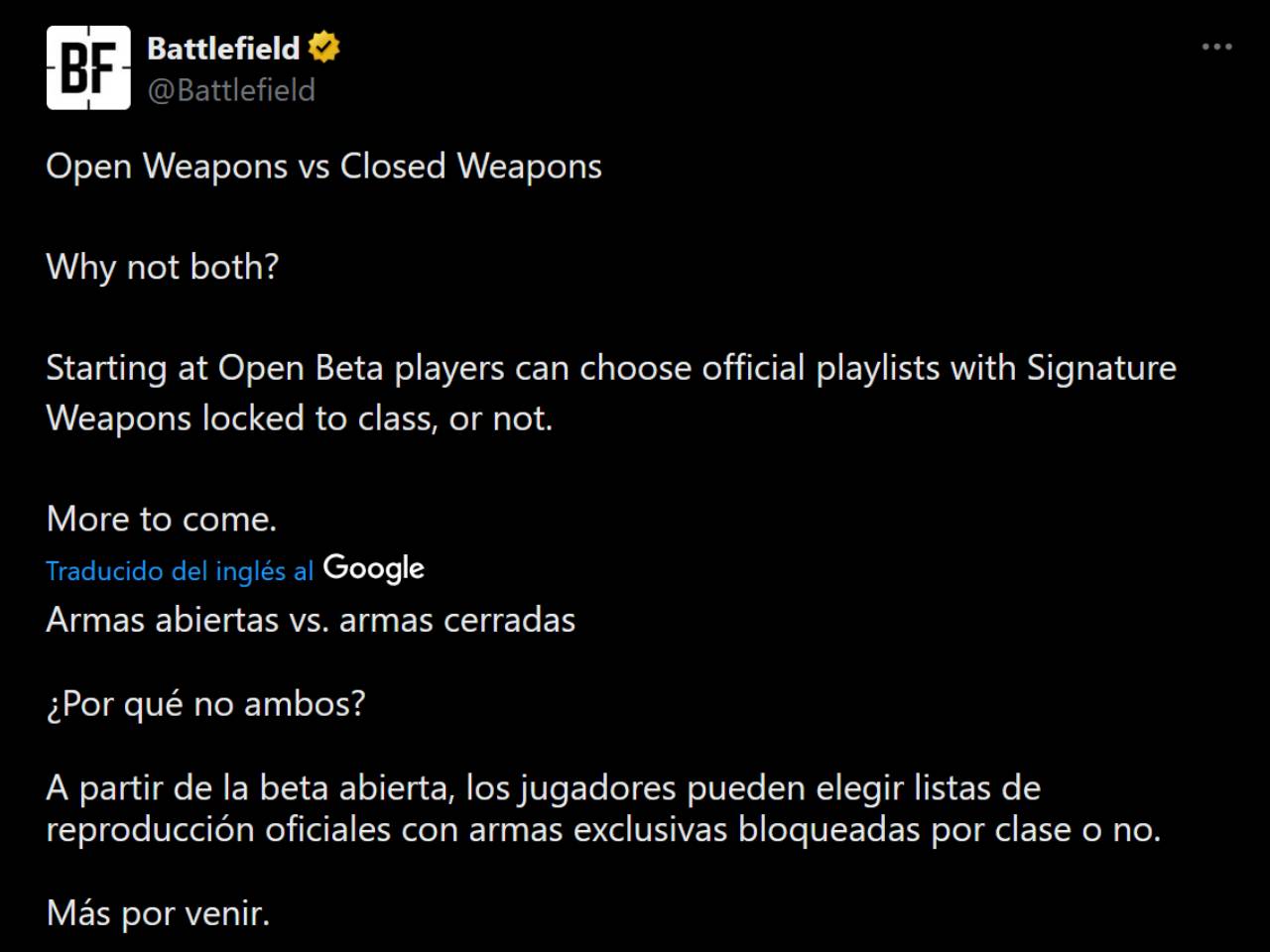This screenshot has height=952, width=1270.
Task: Click the Google logo in translation credit
Action: pyautogui.click(x=374, y=568)
